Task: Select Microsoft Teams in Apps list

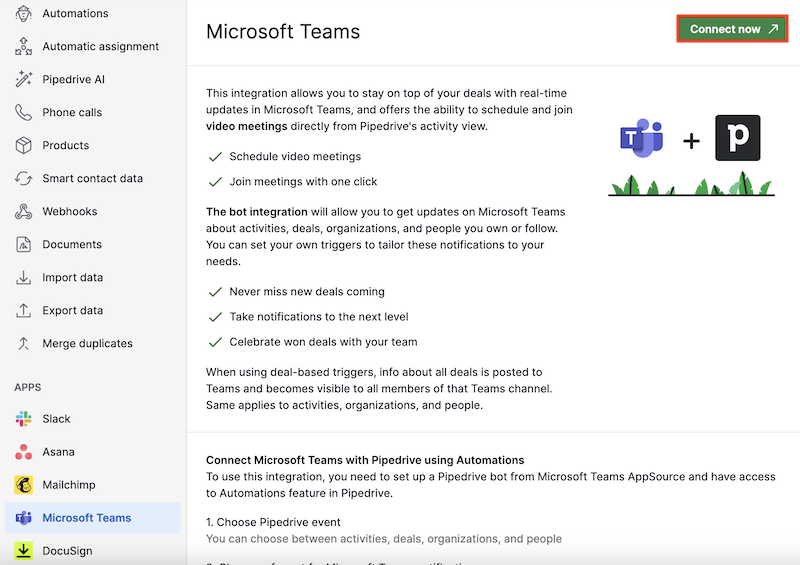Action: (x=93, y=518)
